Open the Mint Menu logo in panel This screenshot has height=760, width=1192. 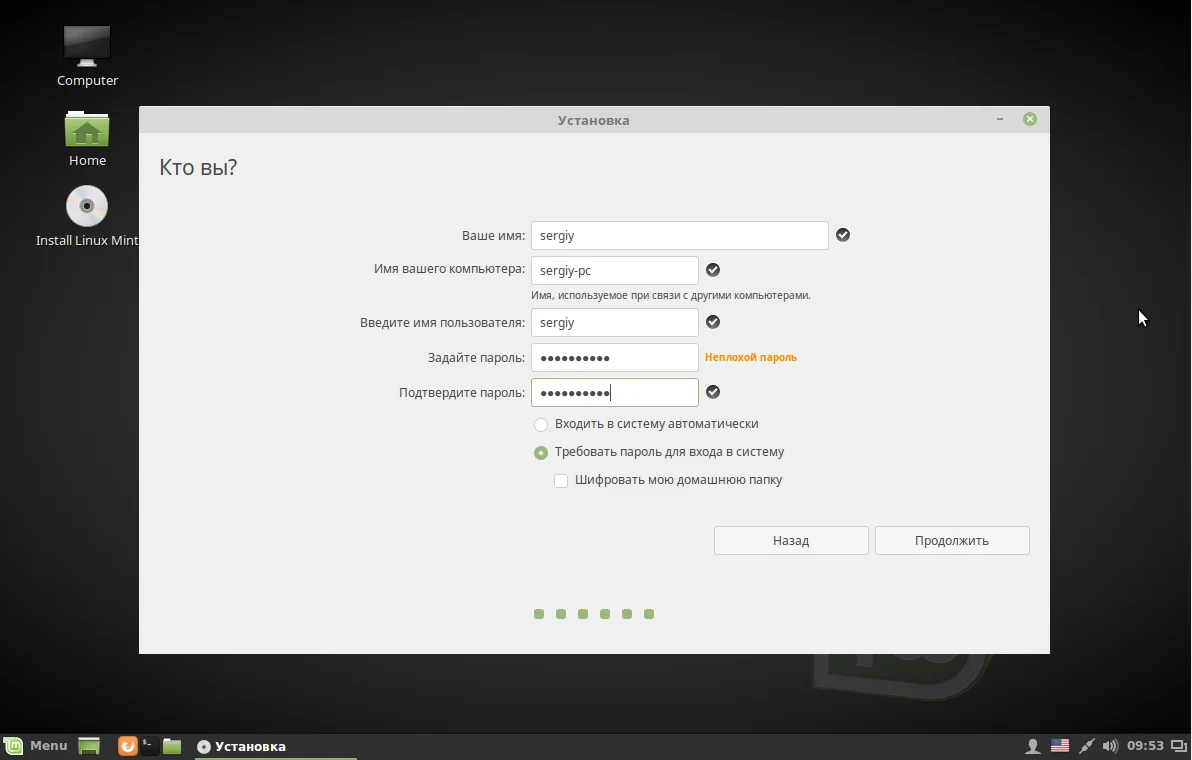(x=13, y=746)
